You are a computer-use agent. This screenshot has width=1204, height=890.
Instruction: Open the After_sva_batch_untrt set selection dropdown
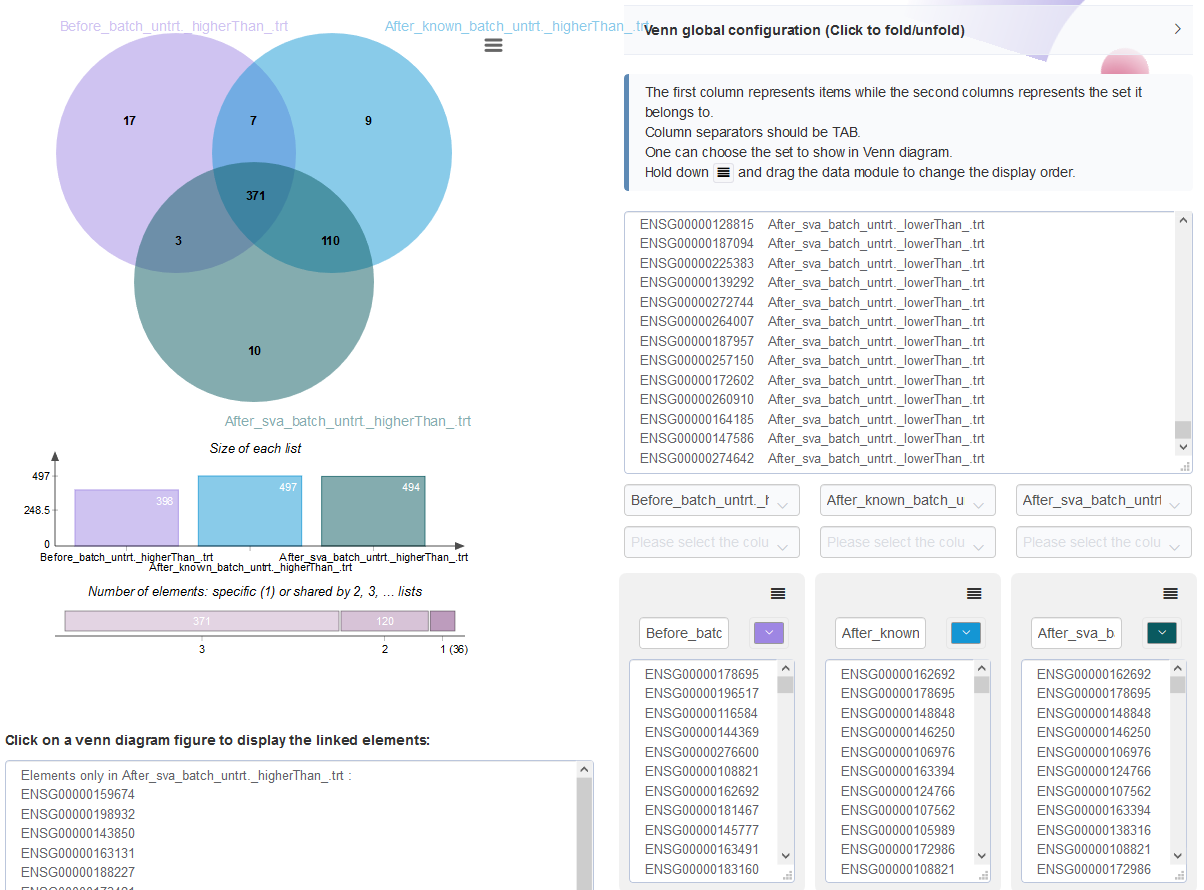pos(1104,500)
